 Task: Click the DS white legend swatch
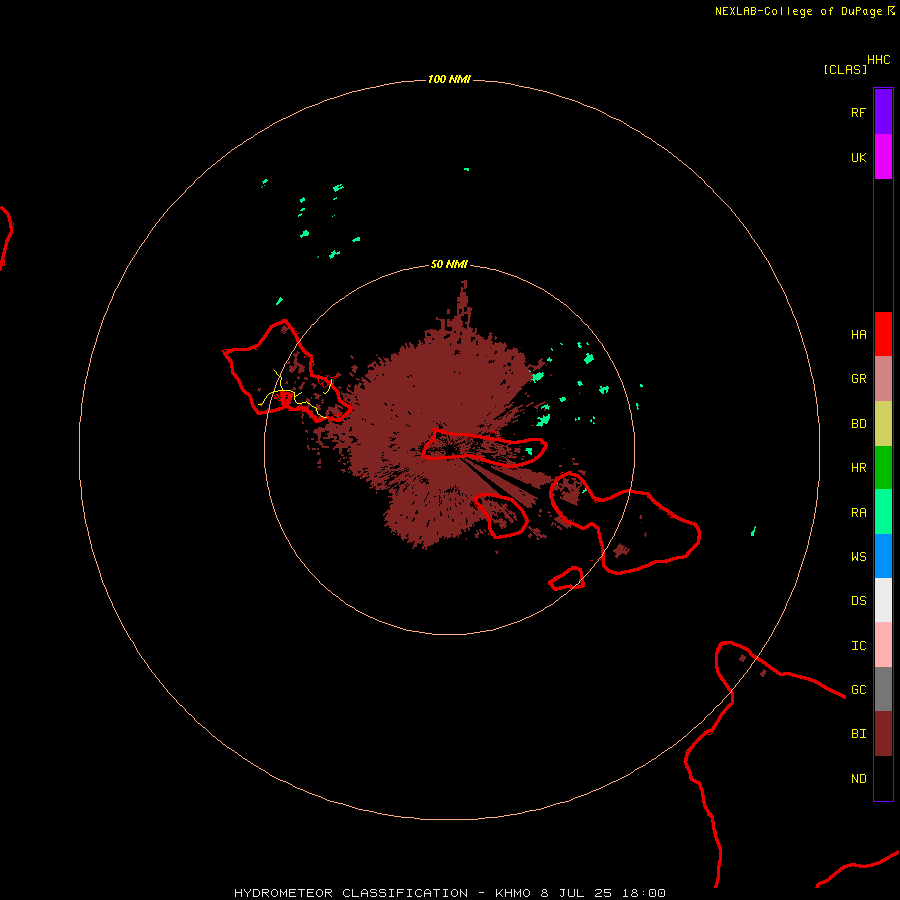pos(883,600)
